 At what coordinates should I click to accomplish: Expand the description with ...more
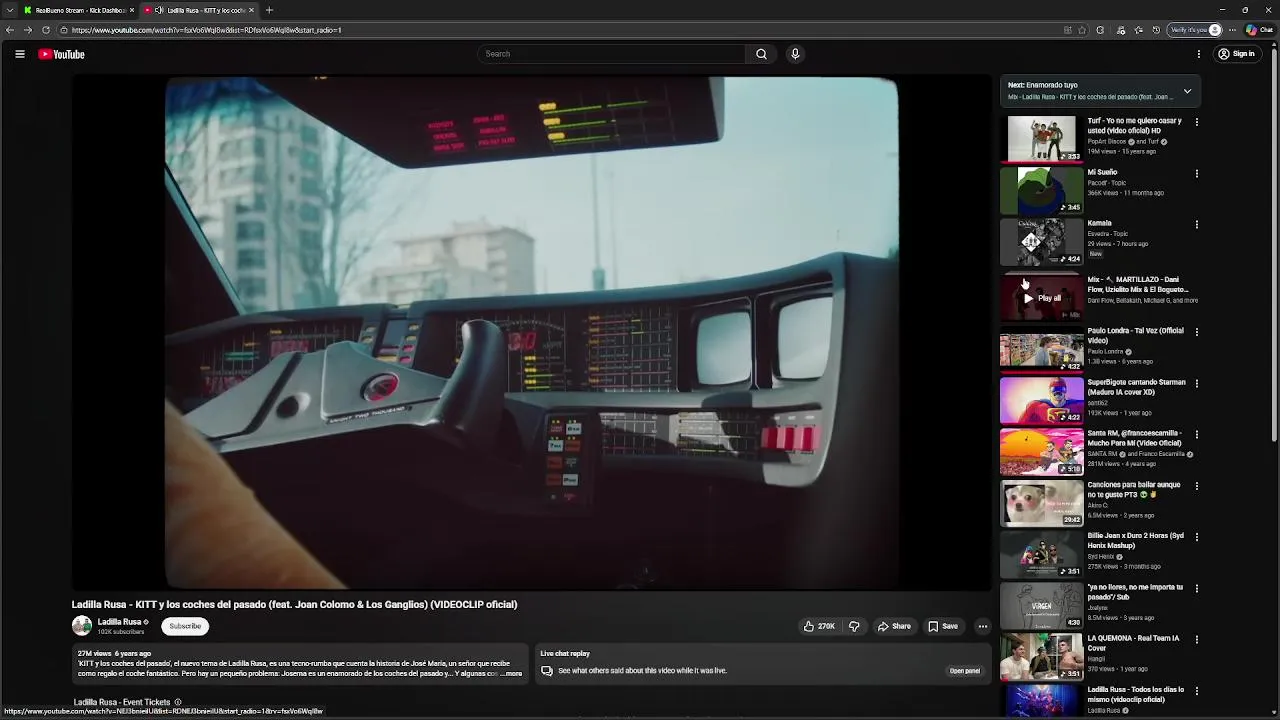coord(512,673)
